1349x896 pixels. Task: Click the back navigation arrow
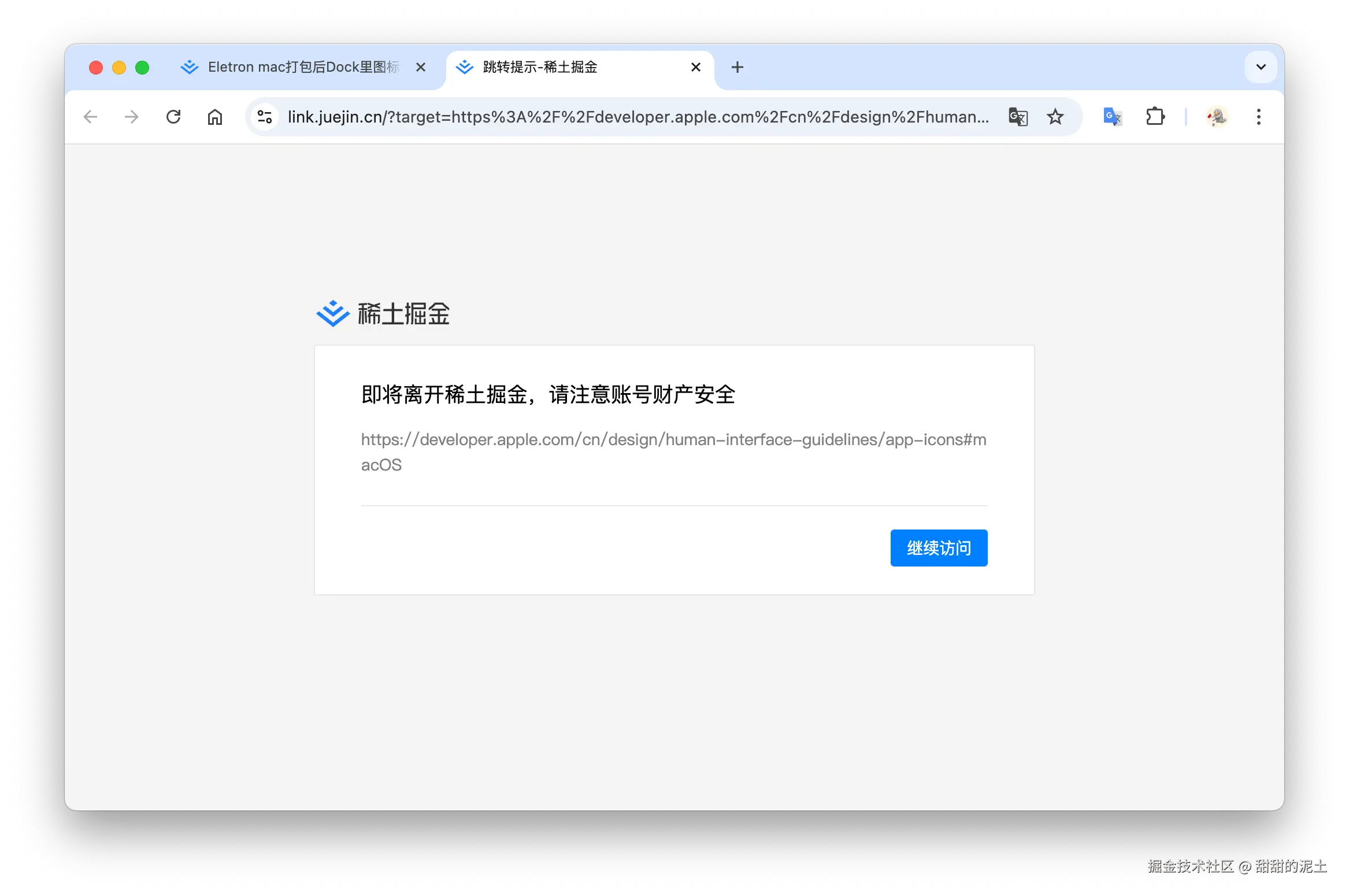click(91, 117)
